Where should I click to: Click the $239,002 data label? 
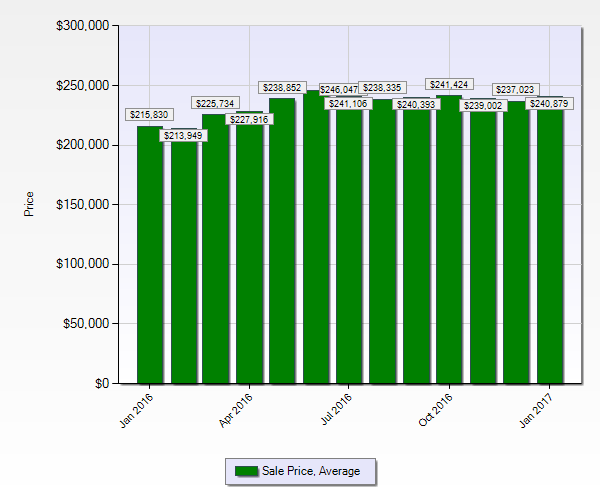pyautogui.click(x=483, y=106)
